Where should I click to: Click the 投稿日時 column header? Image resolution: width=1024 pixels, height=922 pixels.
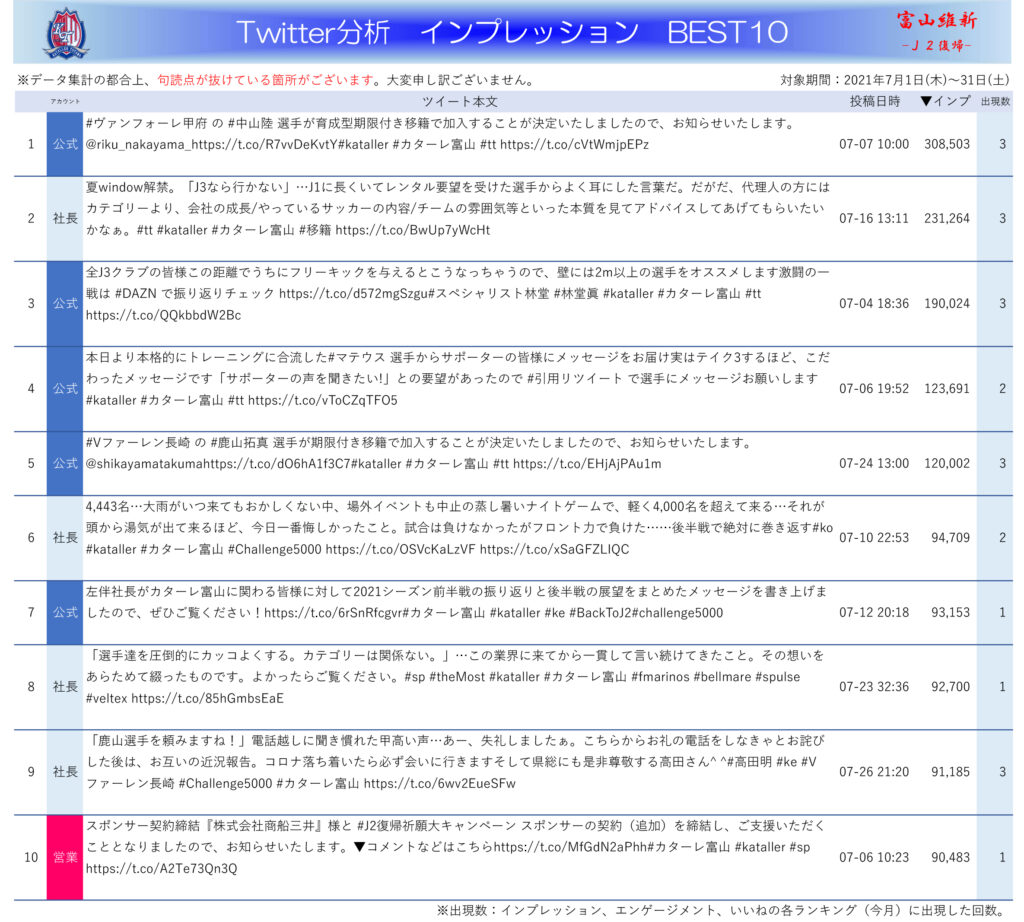pos(874,101)
